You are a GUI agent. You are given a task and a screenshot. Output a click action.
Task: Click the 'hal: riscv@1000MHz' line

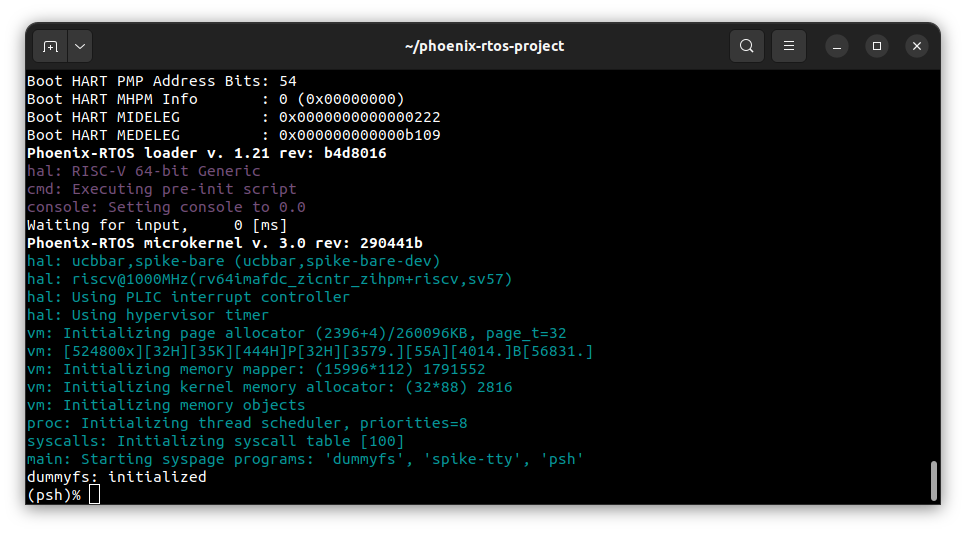pyautogui.click(x=269, y=279)
